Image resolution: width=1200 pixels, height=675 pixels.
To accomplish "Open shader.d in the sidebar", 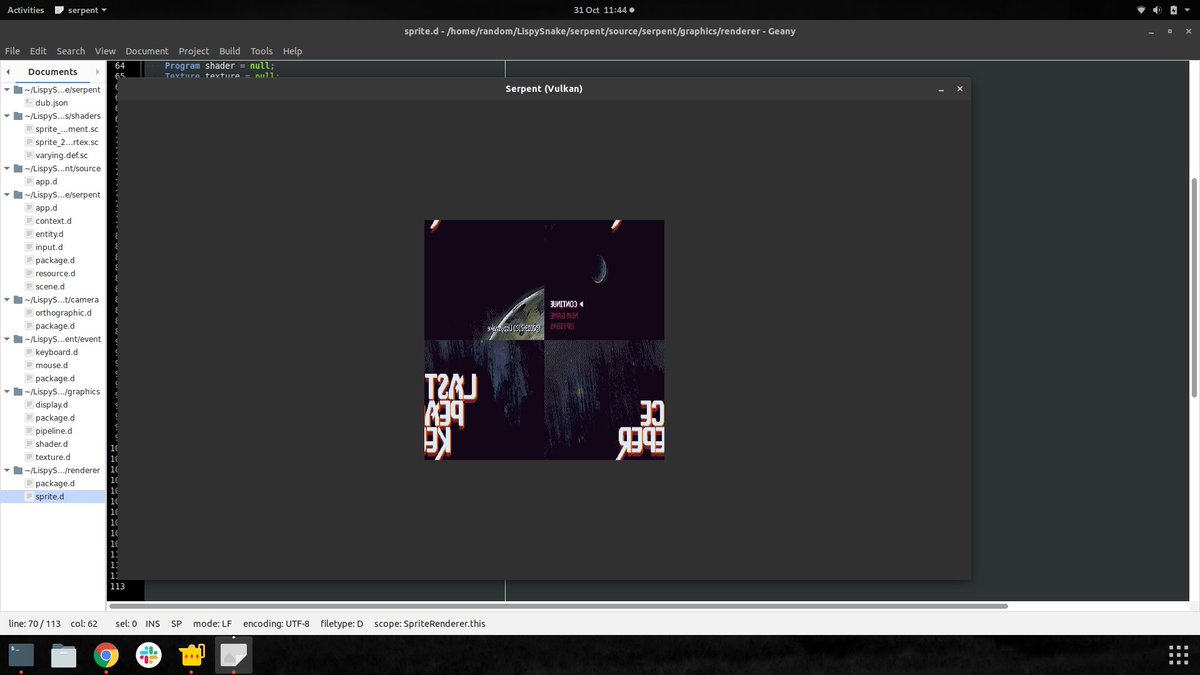I will [51, 444].
